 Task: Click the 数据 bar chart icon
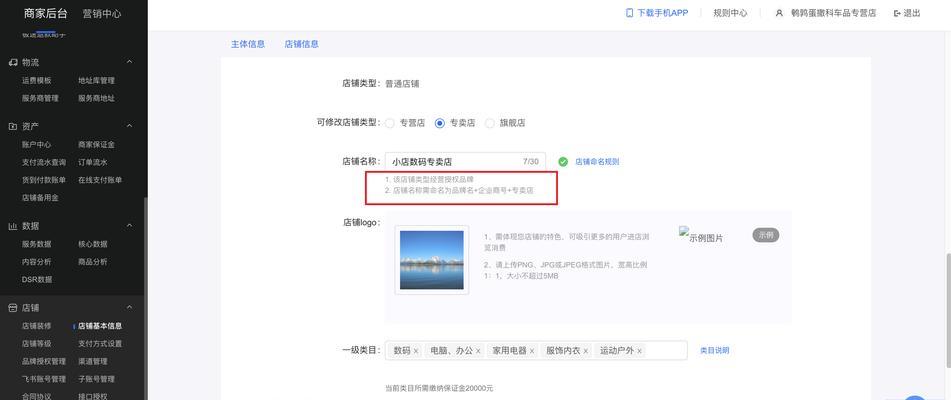pyautogui.click(x=13, y=226)
